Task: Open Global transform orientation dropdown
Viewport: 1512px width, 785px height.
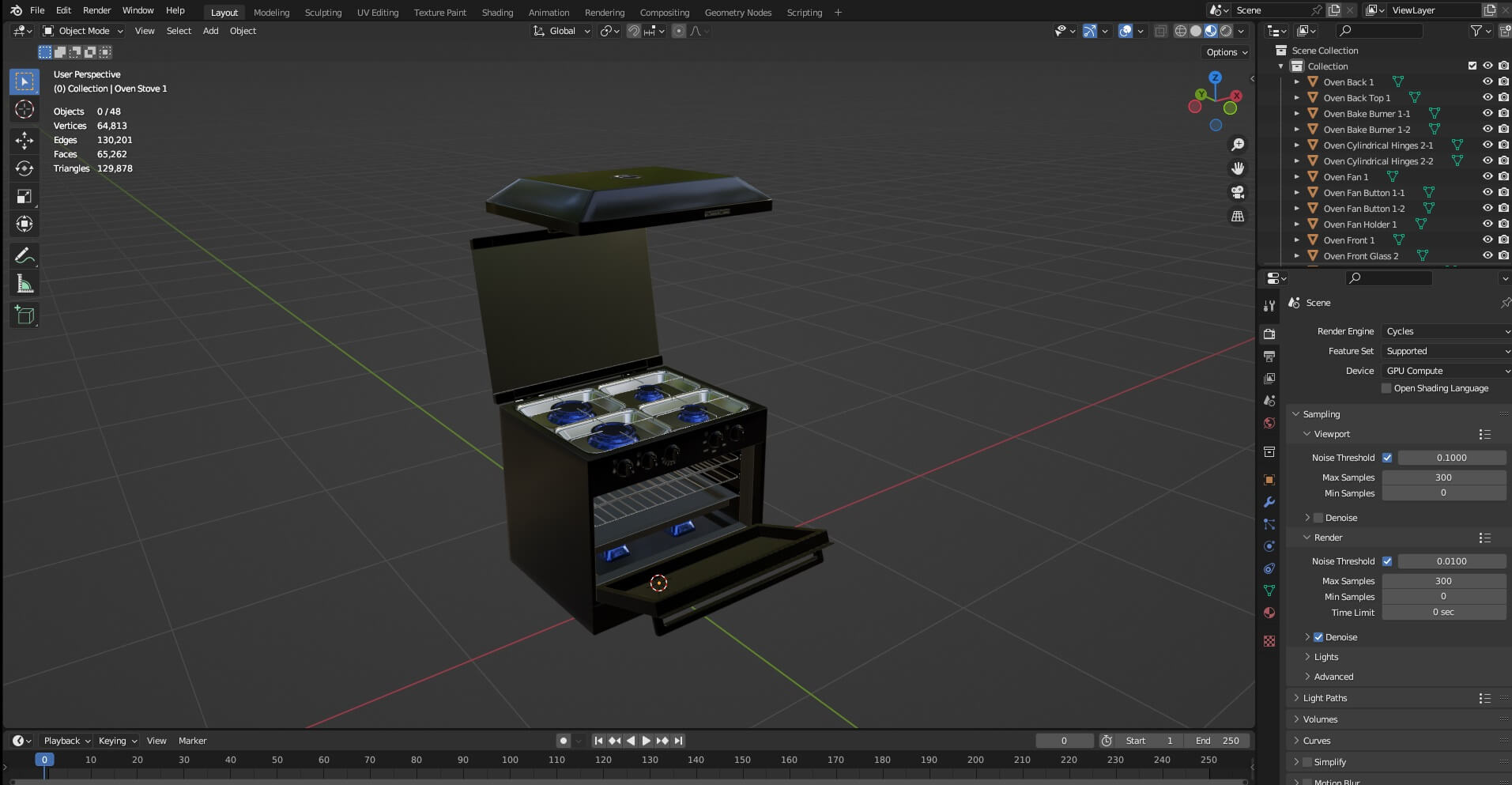Action: pyautogui.click(x=561, y=31)
